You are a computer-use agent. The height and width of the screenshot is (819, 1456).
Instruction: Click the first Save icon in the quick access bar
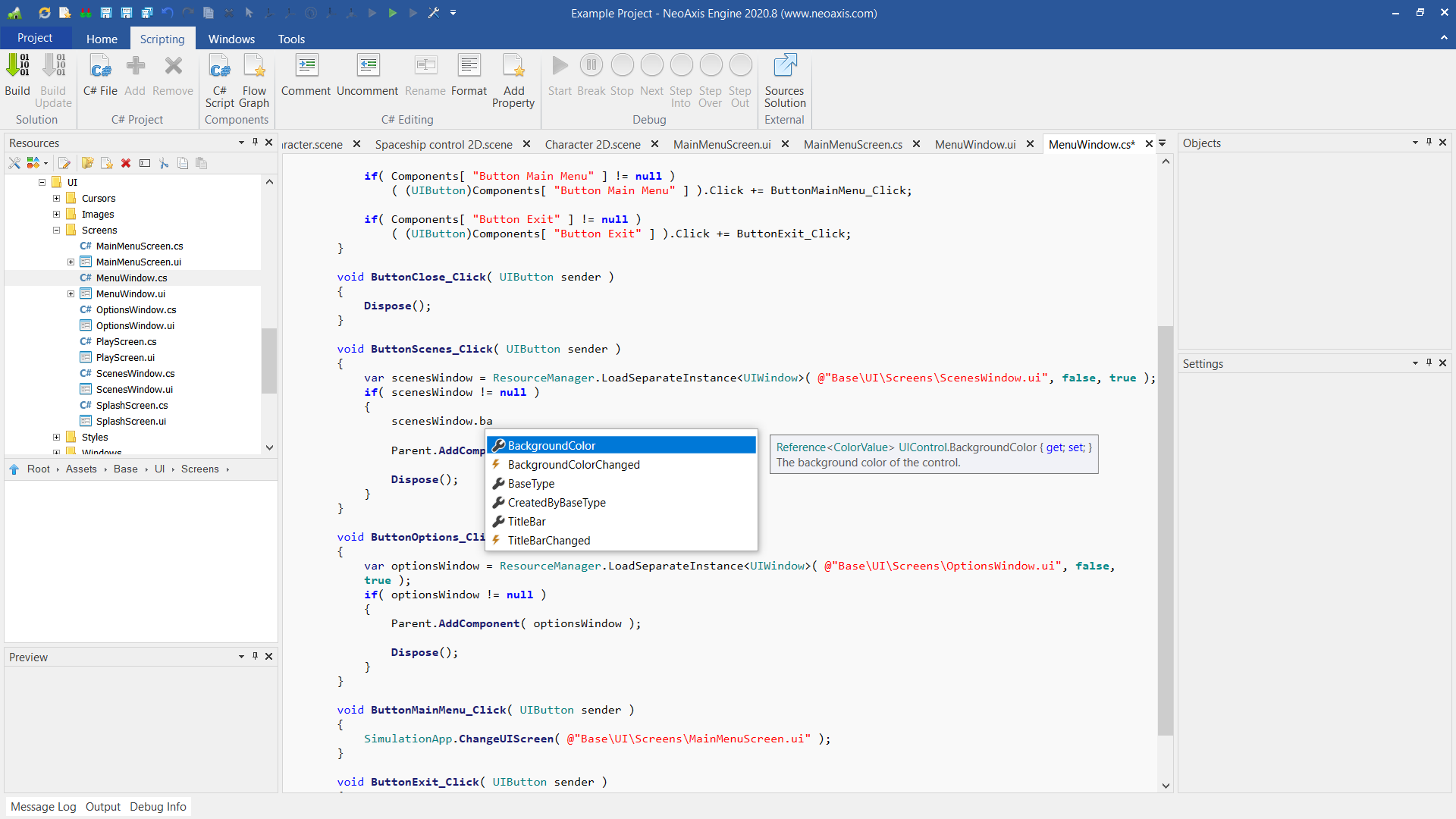pyautogui.click(x=106, y=13)
